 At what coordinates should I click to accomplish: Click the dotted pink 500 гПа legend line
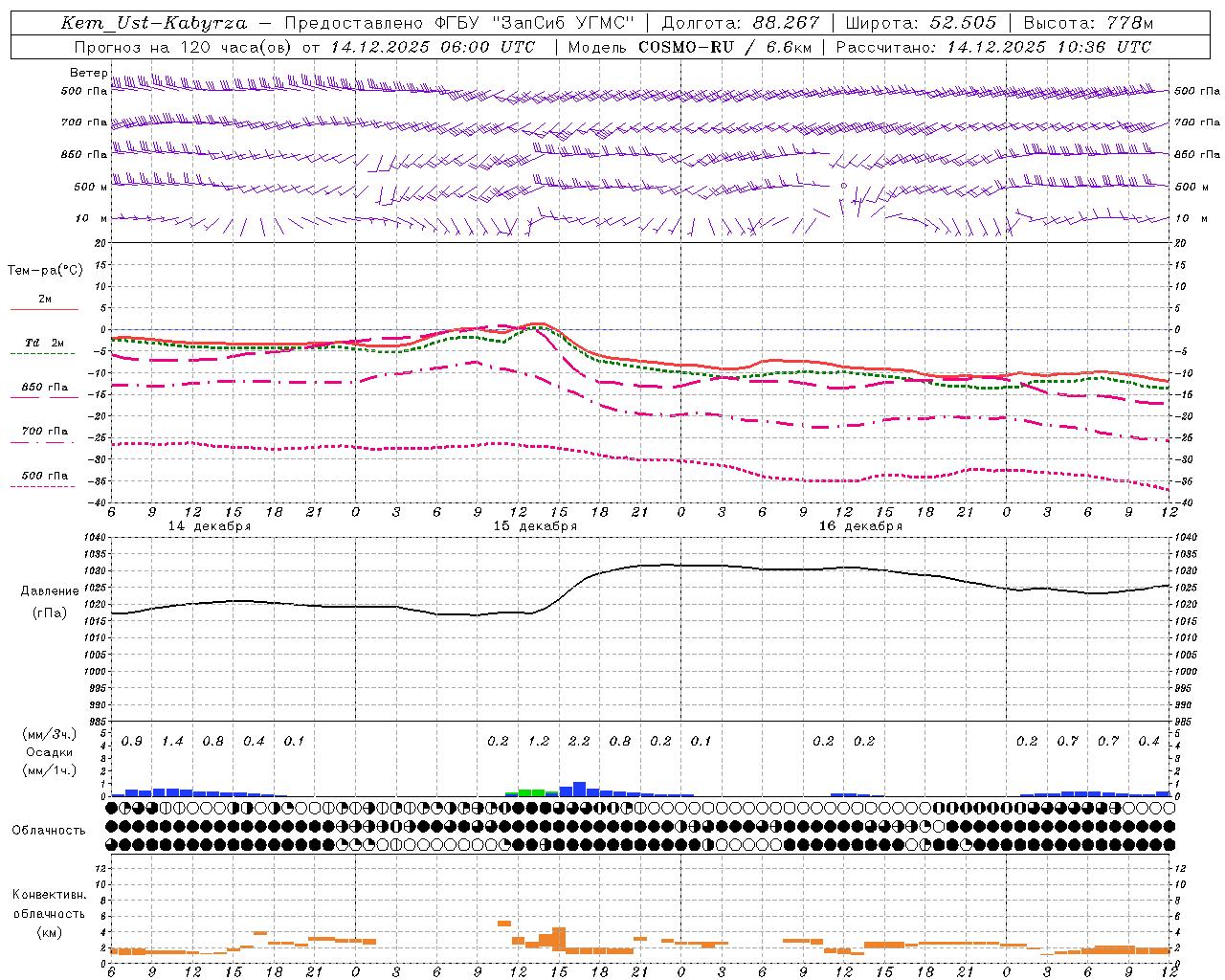tap(43, 486)
